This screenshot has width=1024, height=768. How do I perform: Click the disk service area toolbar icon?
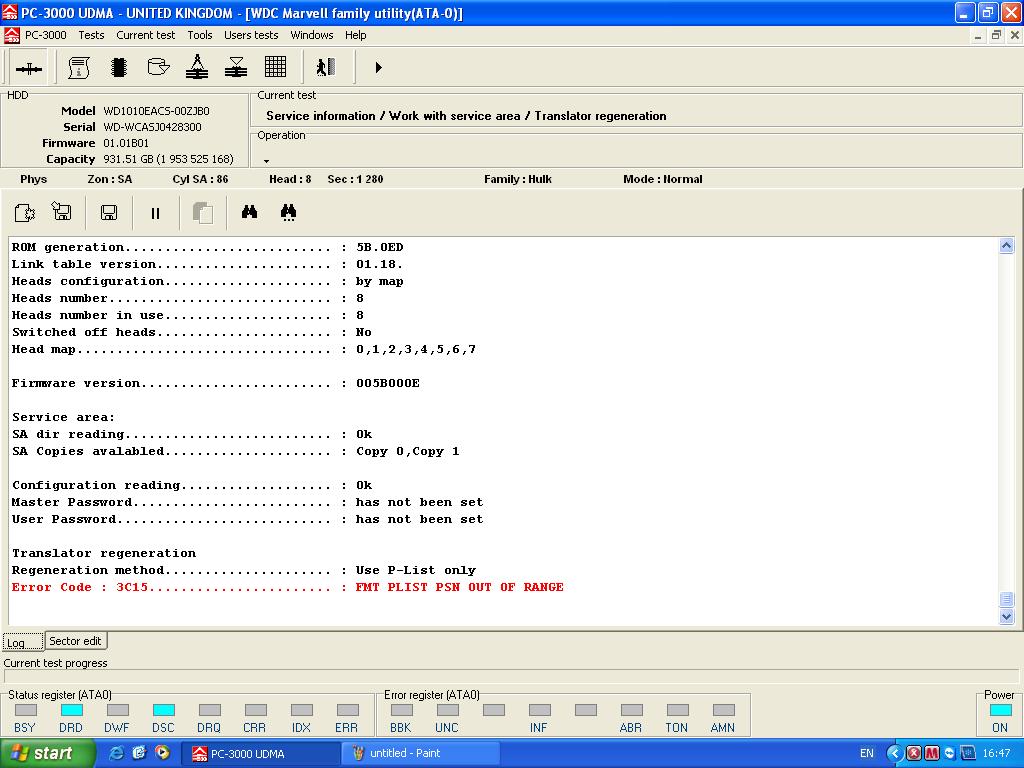pos(158,67)
